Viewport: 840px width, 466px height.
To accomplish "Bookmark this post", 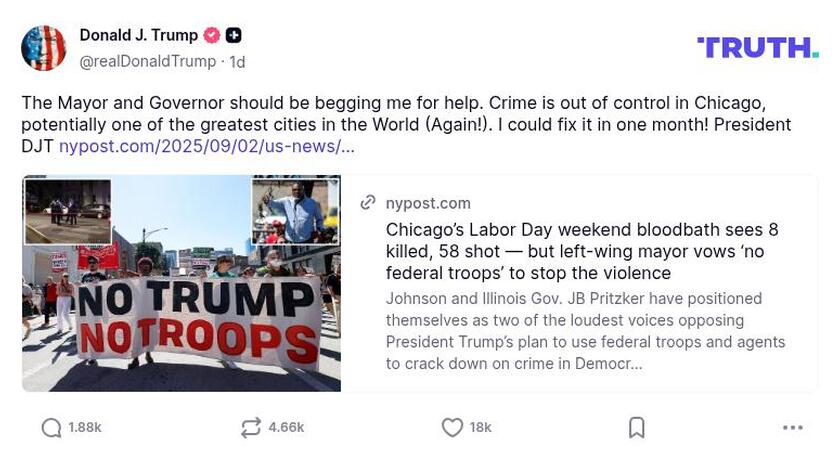I will [636, 428].
